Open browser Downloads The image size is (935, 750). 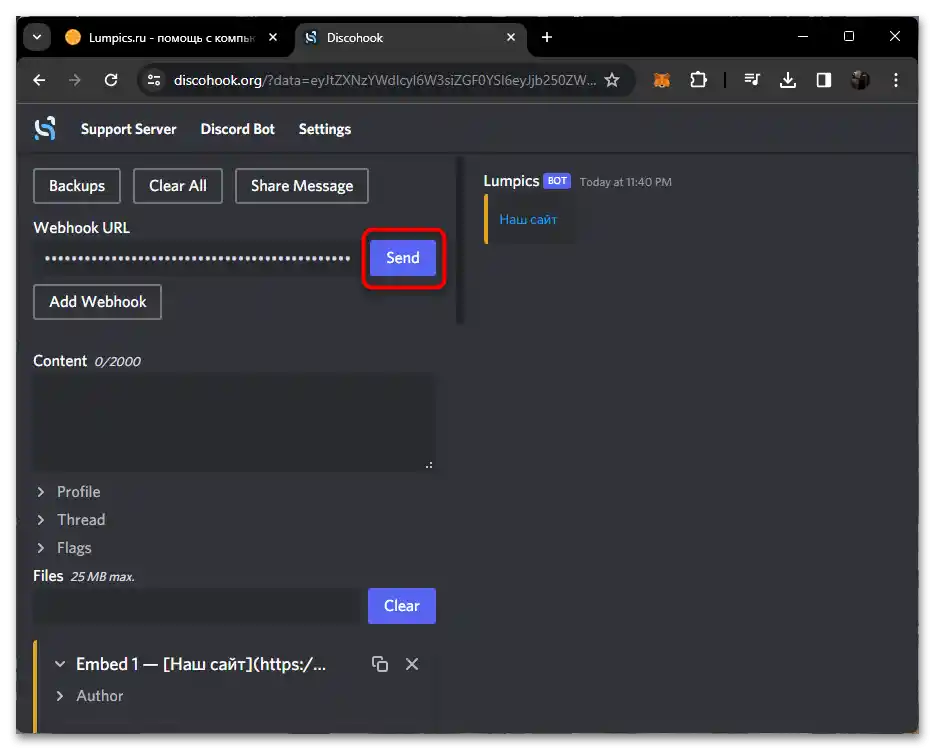coord(788,80)
